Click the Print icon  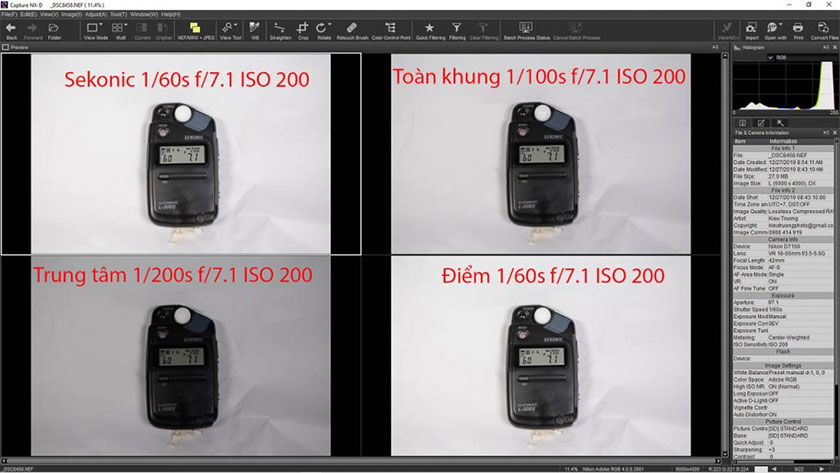(x=798, y=31)
